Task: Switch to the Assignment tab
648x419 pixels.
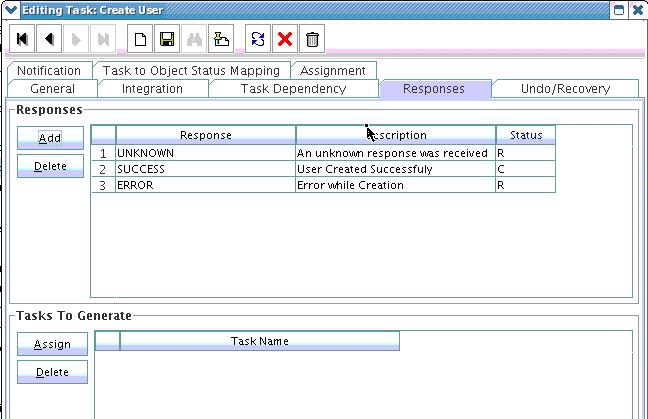Action: (x=333, y=70)
